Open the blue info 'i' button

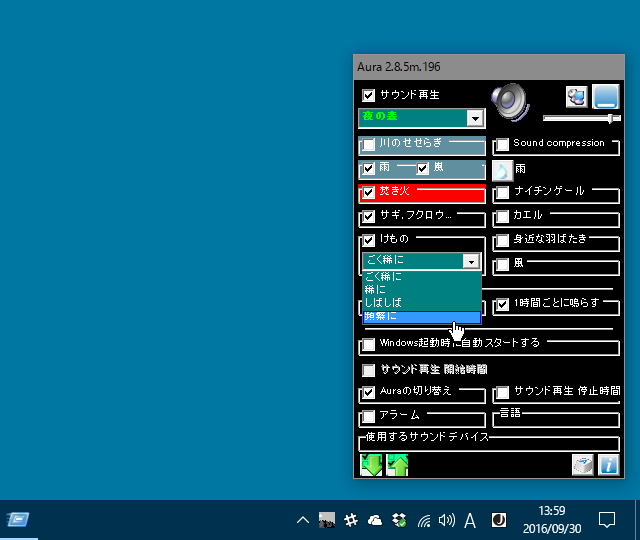click(609, 465)
